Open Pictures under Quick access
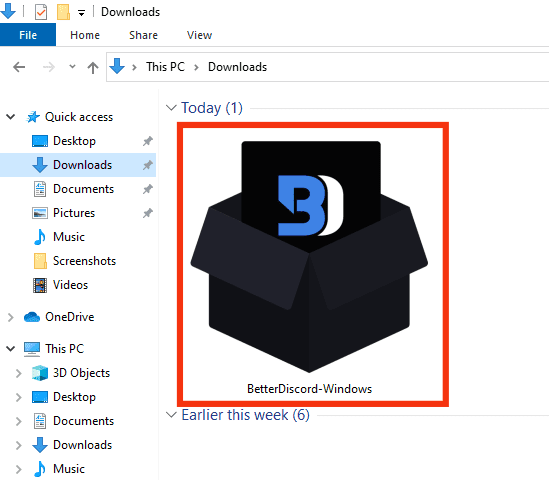This screenshot has width=549, height=480. (74, 213)
